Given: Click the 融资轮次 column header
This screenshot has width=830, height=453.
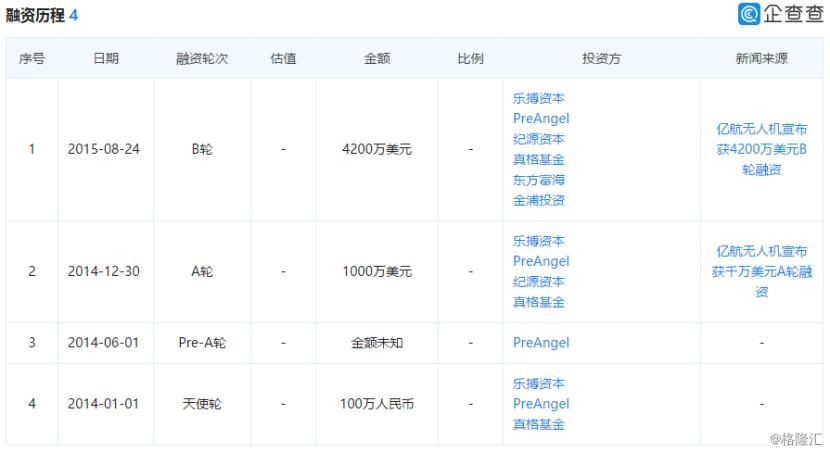Looking at the screenshot, I should [202, 58].
